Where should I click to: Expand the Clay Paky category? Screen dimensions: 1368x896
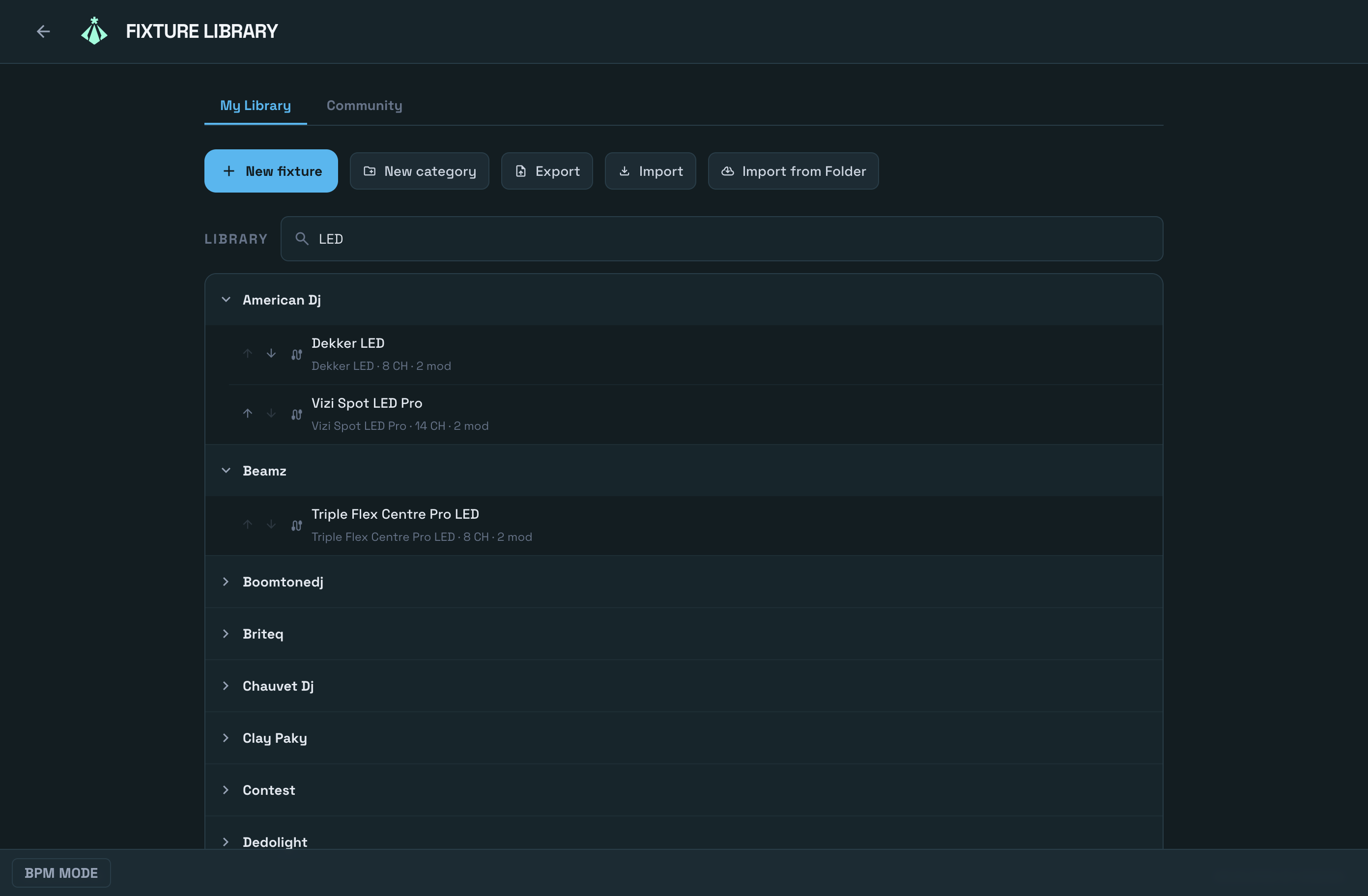coord(684,738)
